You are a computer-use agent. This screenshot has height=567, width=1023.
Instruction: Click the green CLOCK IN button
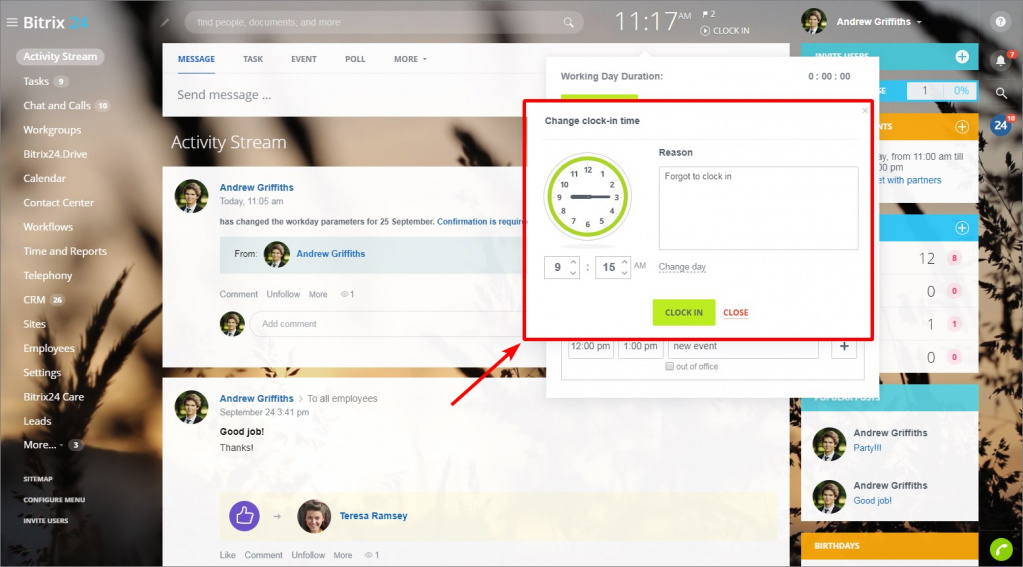[x=684, y=313]
